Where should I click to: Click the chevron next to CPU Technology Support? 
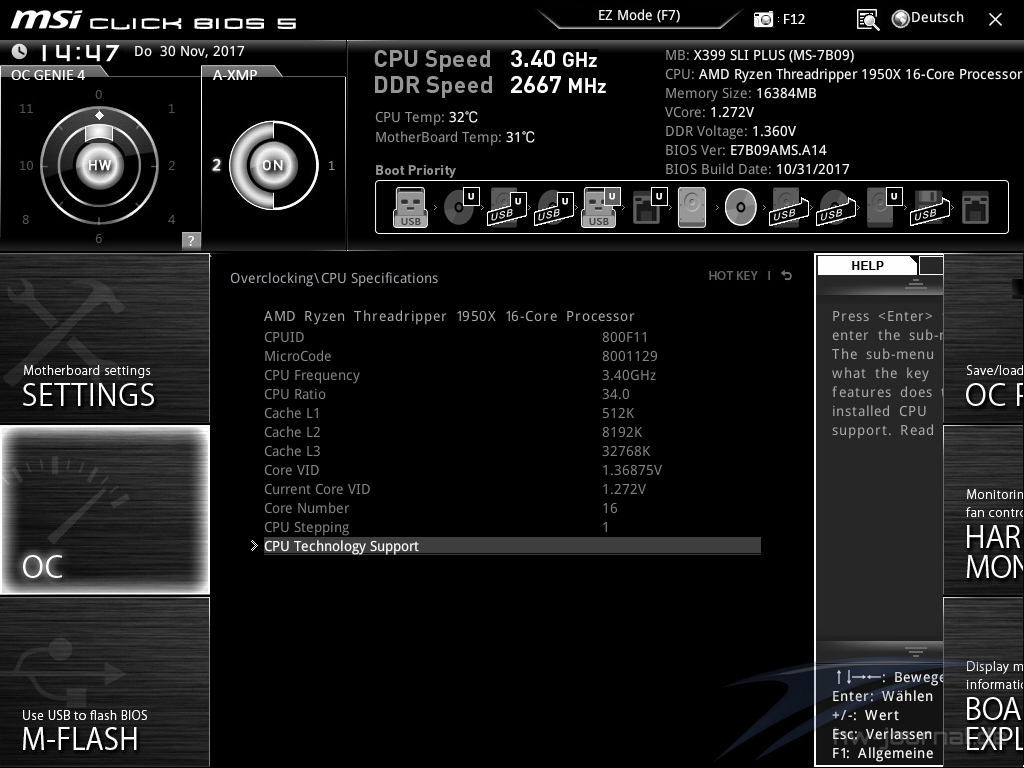click(254, 545)
